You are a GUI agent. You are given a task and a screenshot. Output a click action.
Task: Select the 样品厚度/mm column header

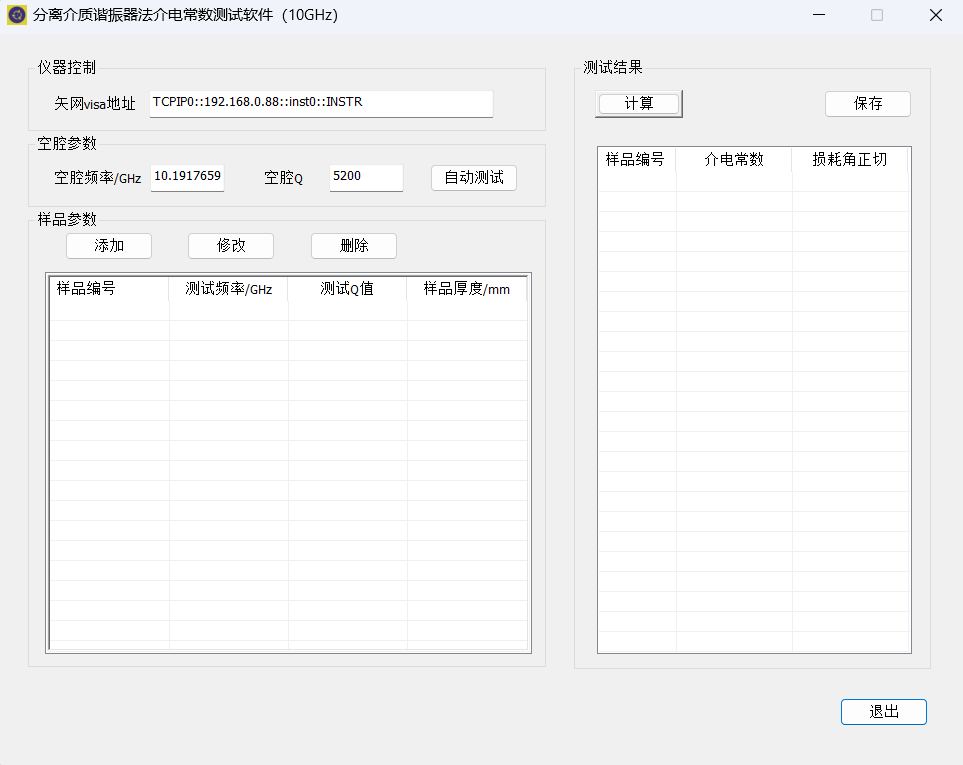click(x=467, y=289)
